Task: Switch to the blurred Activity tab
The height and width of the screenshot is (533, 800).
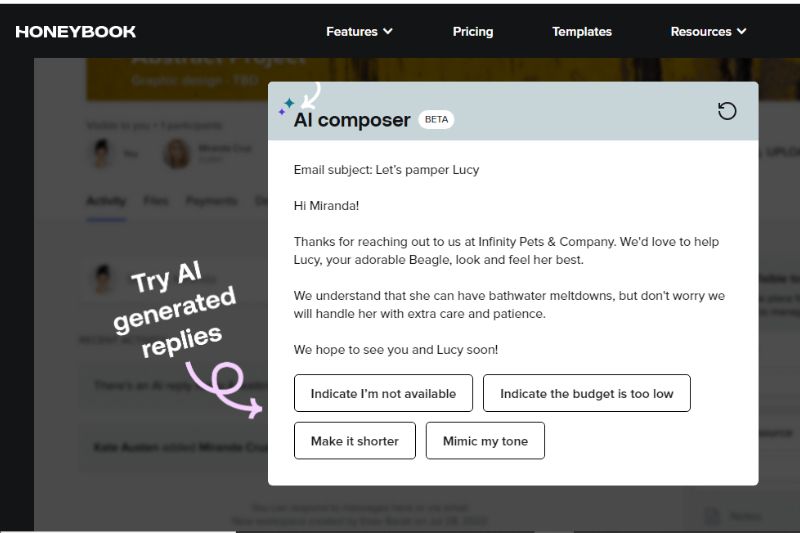Action: [x=106, y=201]
